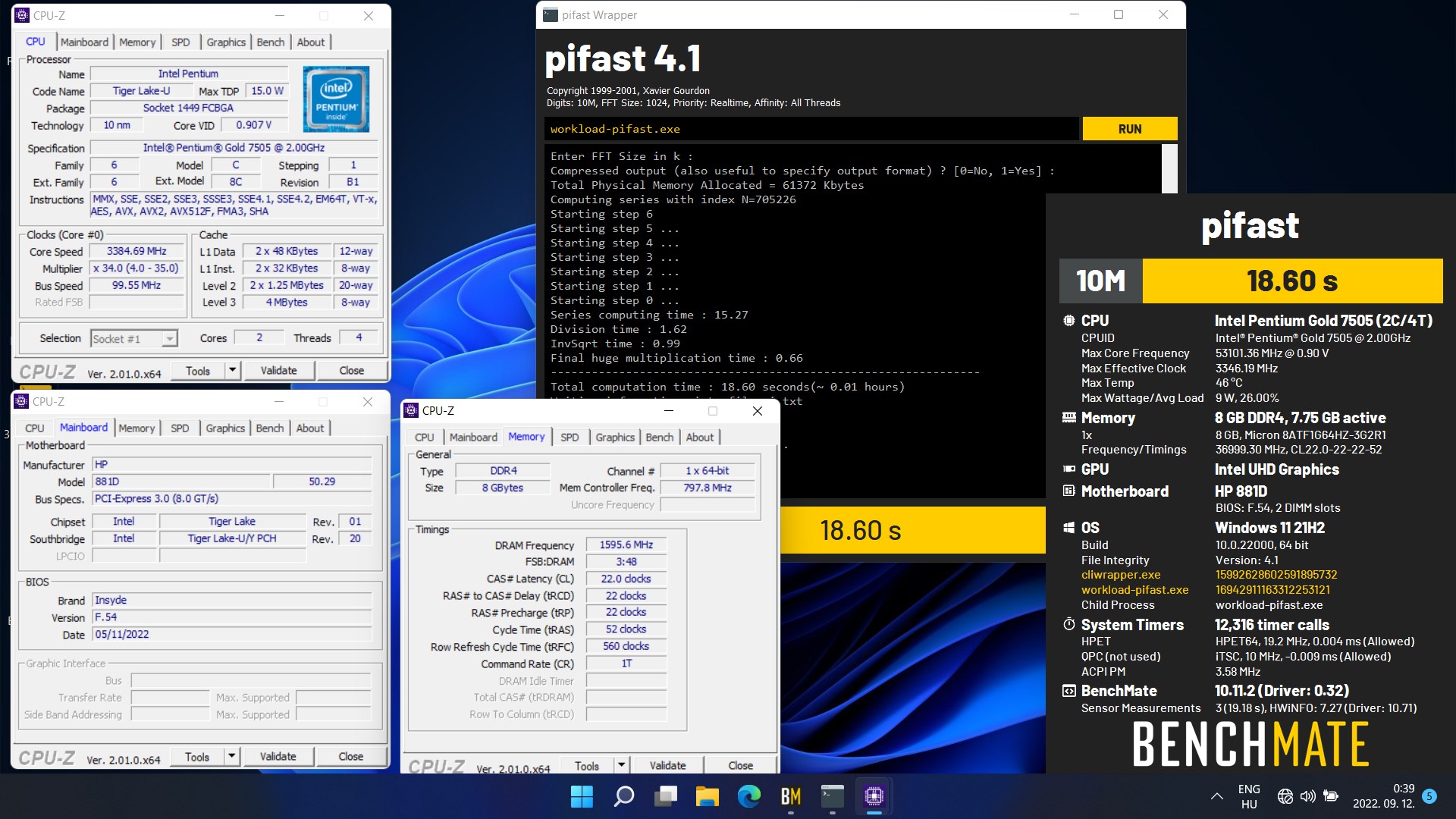Click Validate in Memory CPU-Z window
Image resolution: width=1456 pixels, height=819 pixels.
point(667,766)
